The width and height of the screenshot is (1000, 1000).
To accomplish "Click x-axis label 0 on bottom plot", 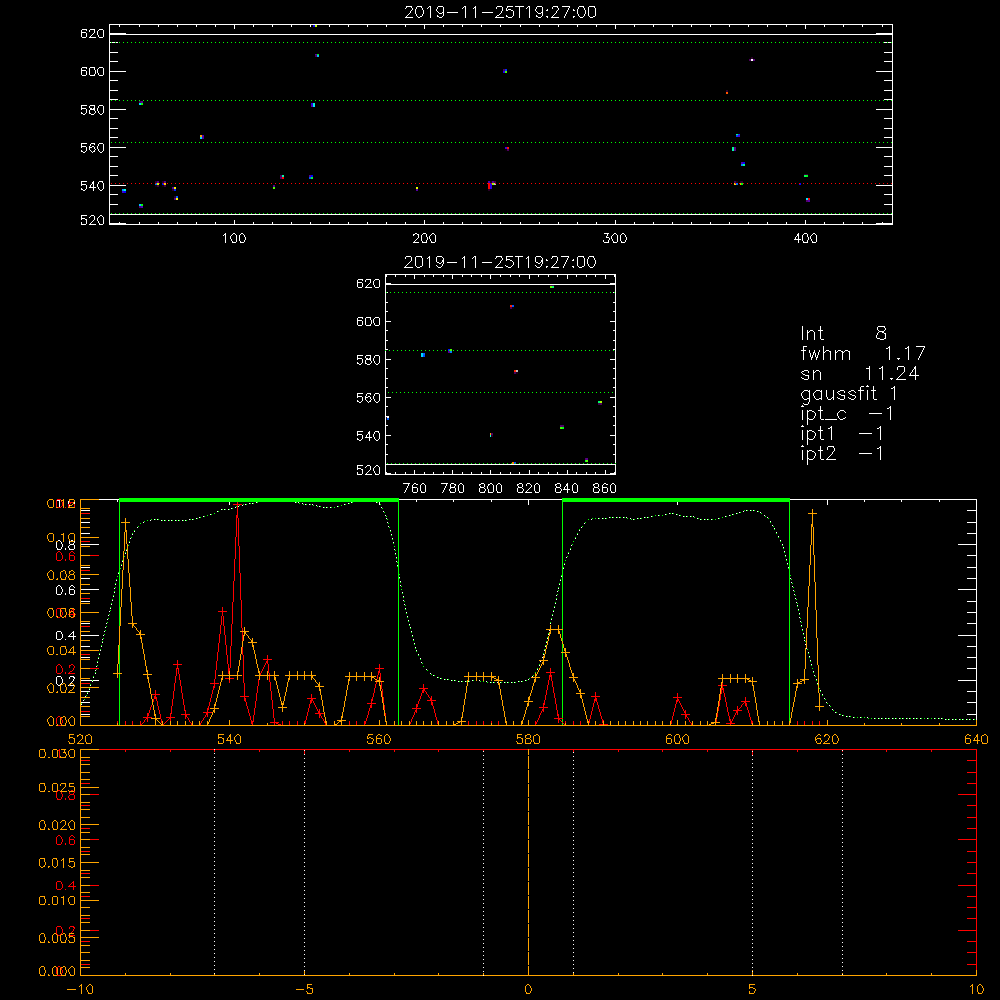I will tap(528, 990).
